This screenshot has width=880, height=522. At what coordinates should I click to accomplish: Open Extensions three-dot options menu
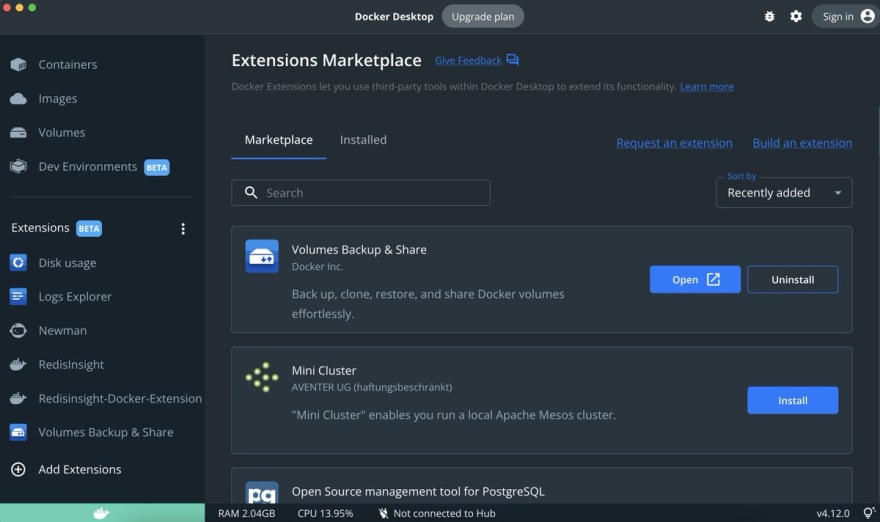click(x=183, y=228)
